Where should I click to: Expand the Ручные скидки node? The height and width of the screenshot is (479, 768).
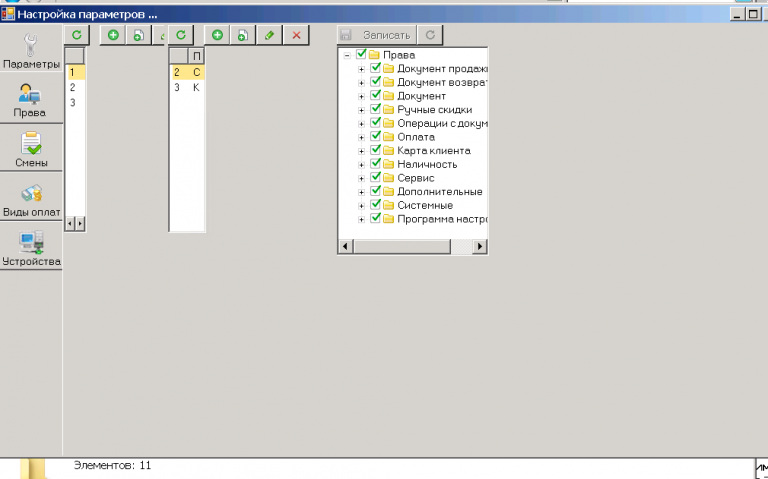coord(361,110)
